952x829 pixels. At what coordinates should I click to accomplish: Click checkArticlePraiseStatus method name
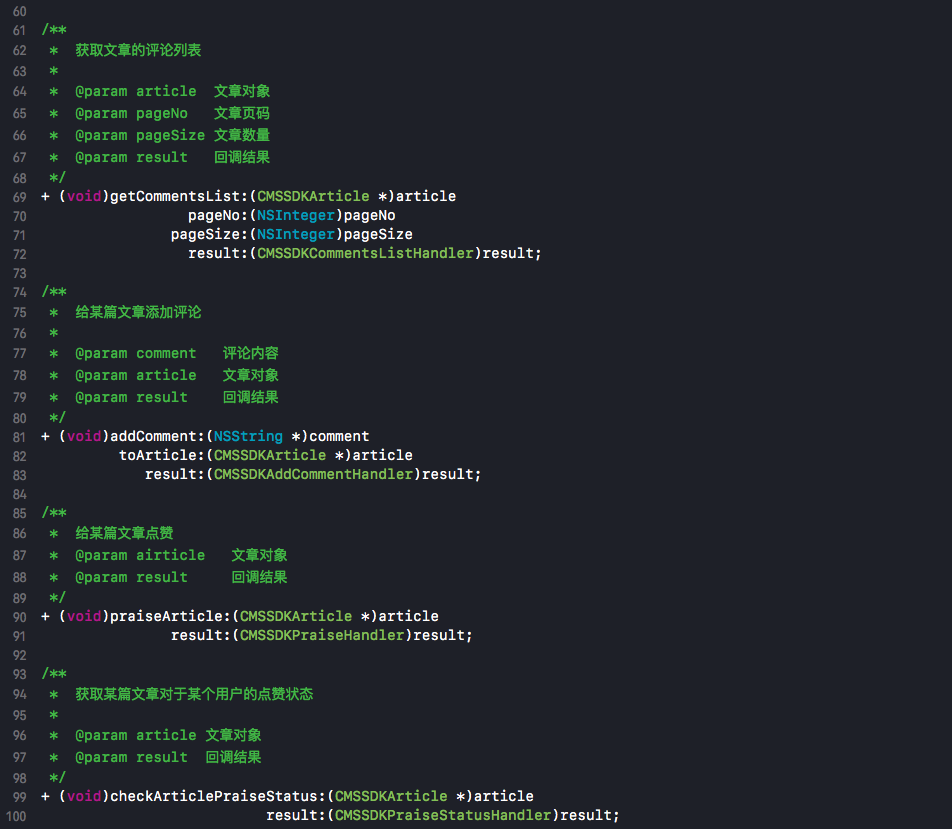point(214,796)
